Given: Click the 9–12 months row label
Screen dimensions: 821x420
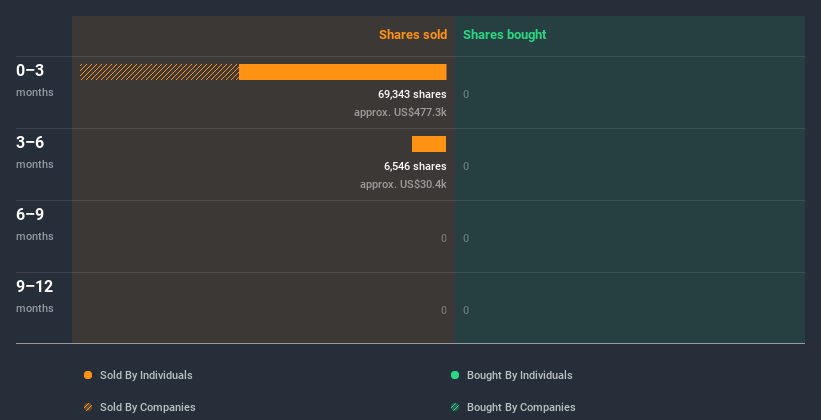Looking at the screenshot, I should click(x=35, y=296).
